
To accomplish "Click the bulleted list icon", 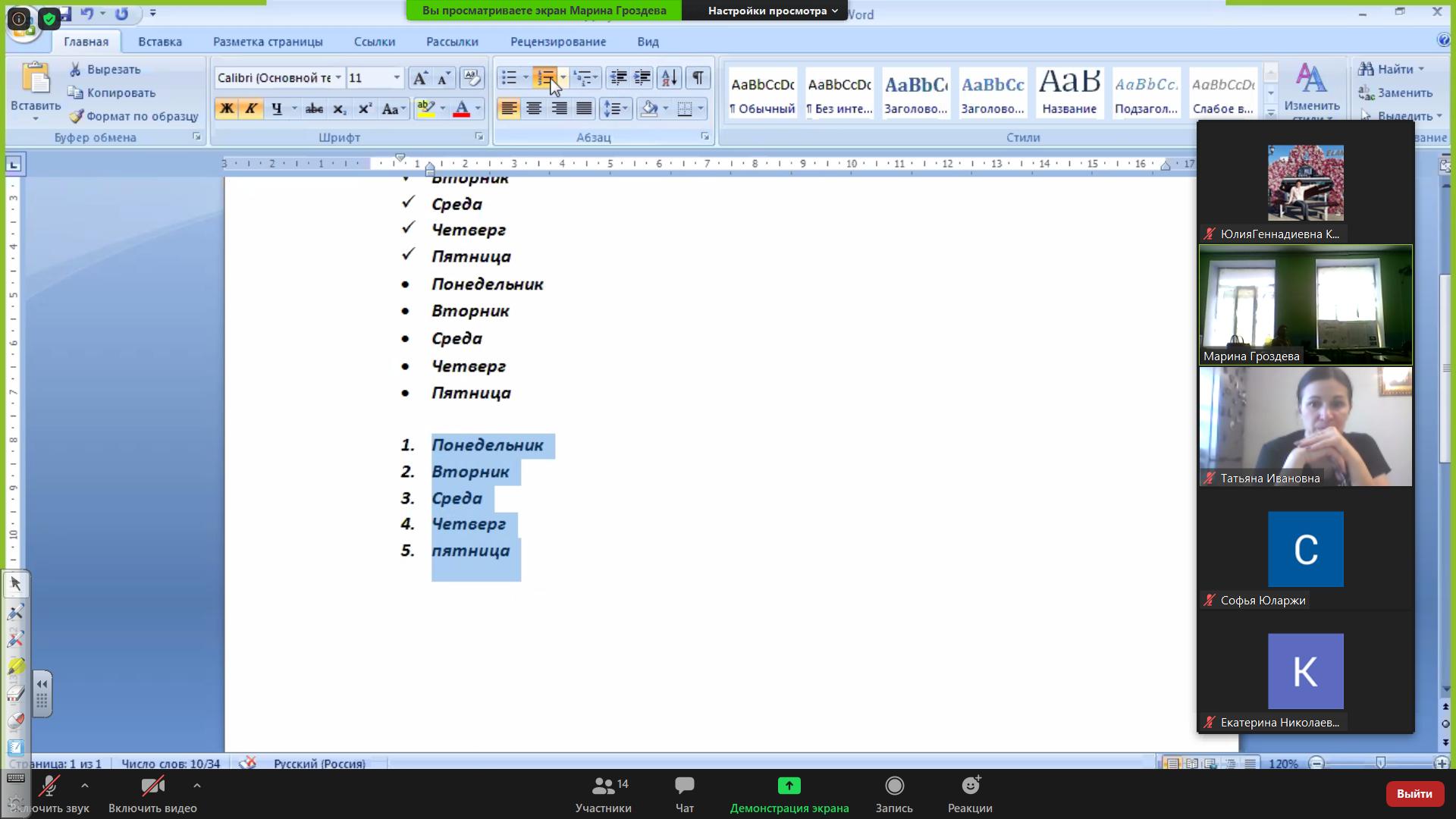I will 509,77.
